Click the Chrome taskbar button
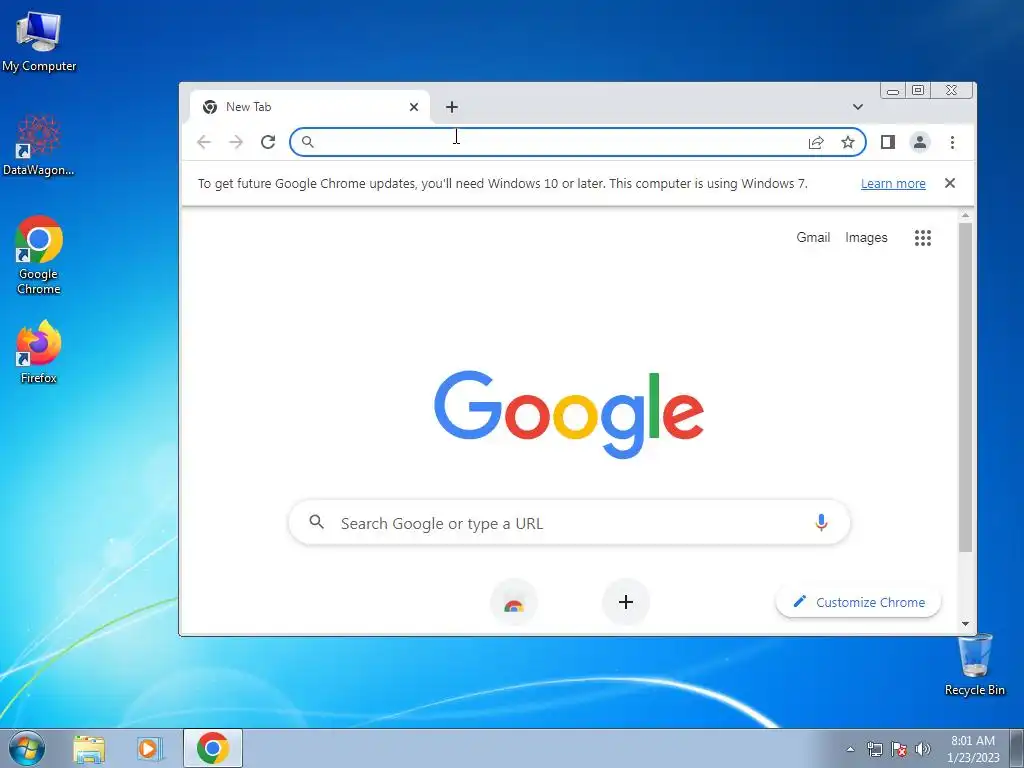Image resolution: width=1024 pixels, height=768 pixels. (213, 748)
